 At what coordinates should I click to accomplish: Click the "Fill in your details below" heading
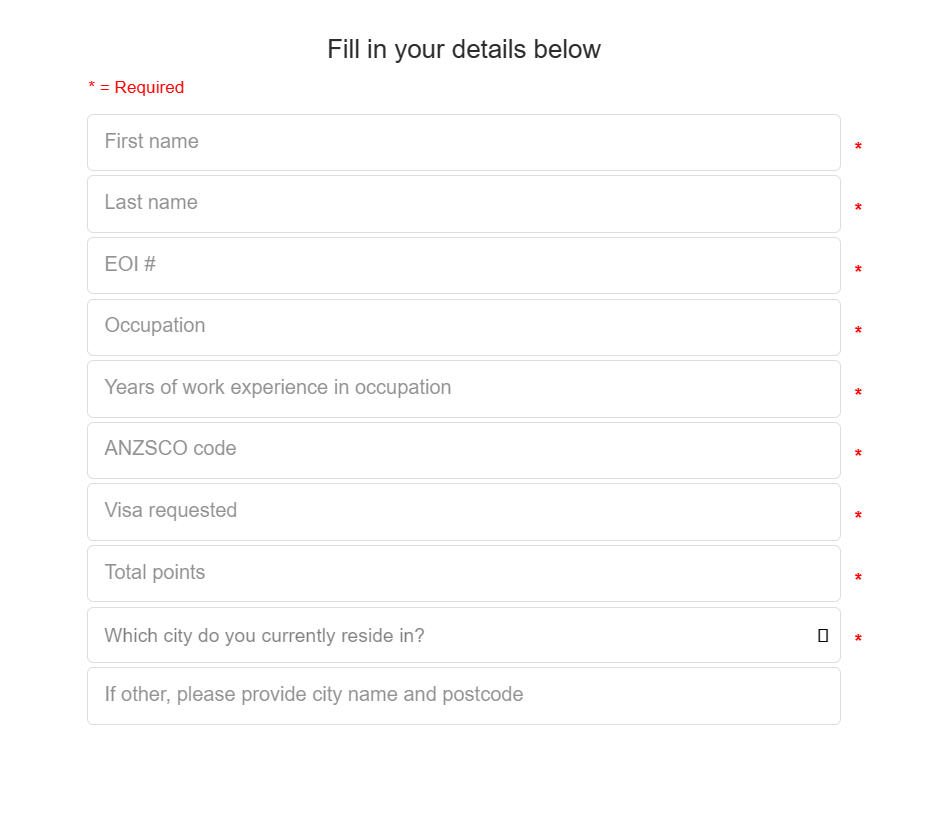[x=464, y=49]
